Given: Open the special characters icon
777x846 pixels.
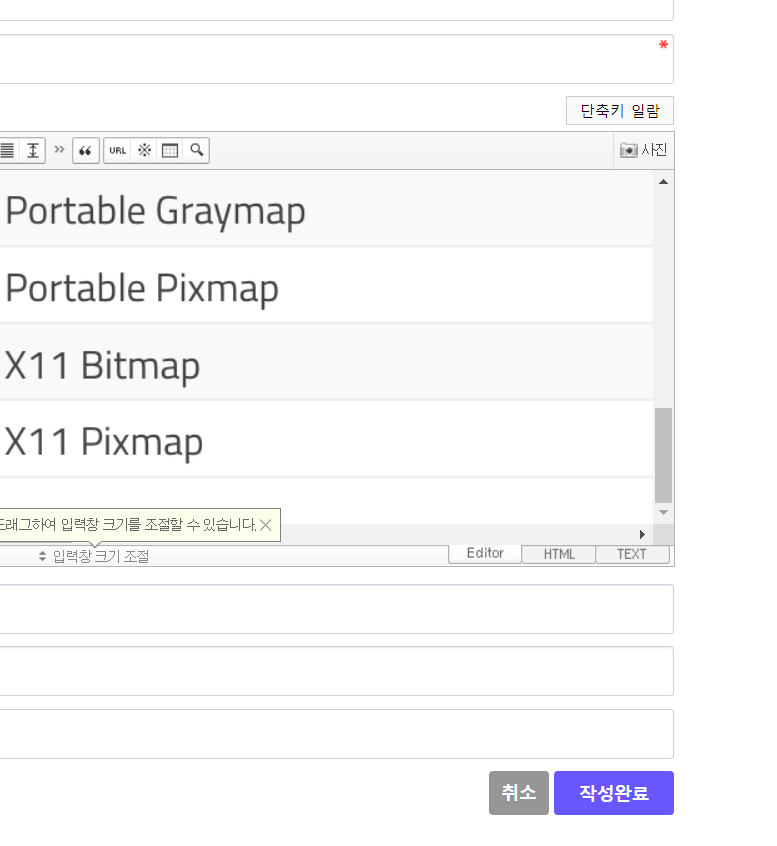Looking at the screenshot, I should click(144, 151).
